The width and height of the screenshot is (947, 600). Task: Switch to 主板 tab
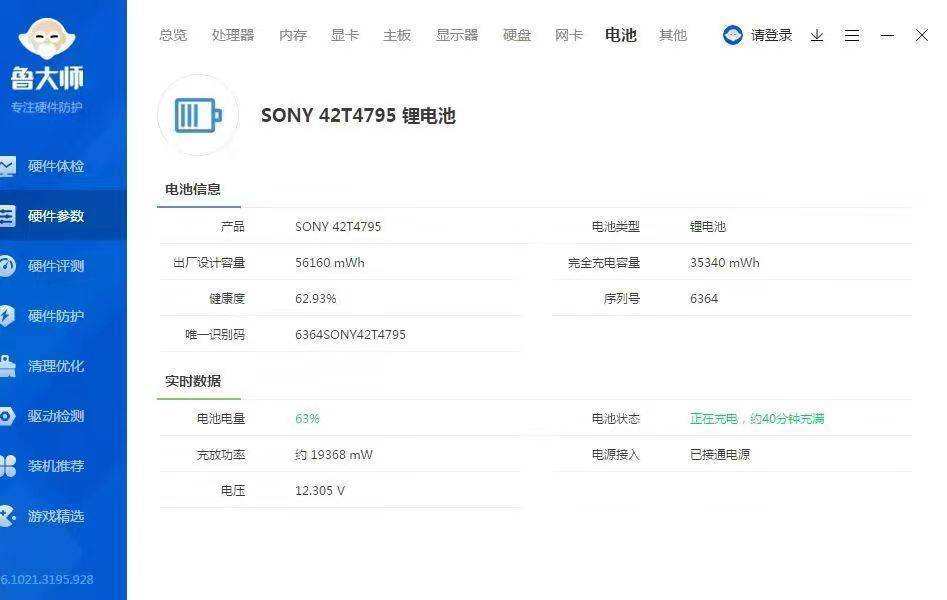(x=397, y=35)
